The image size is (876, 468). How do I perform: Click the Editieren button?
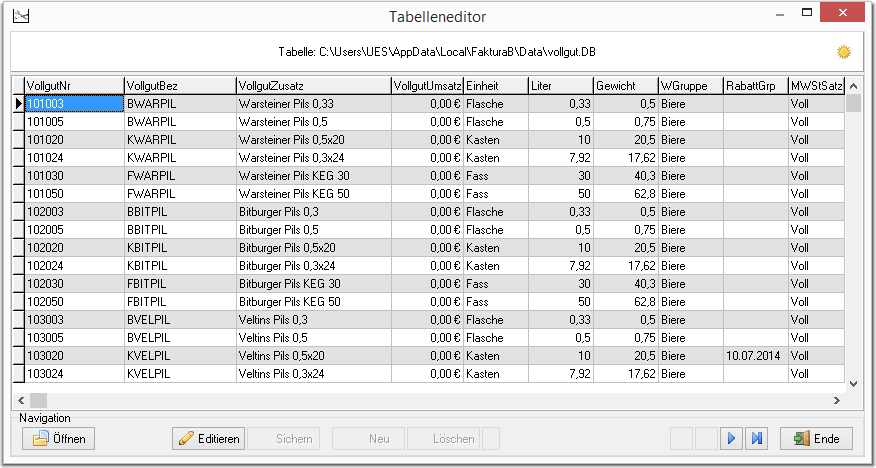coord(208,438)
